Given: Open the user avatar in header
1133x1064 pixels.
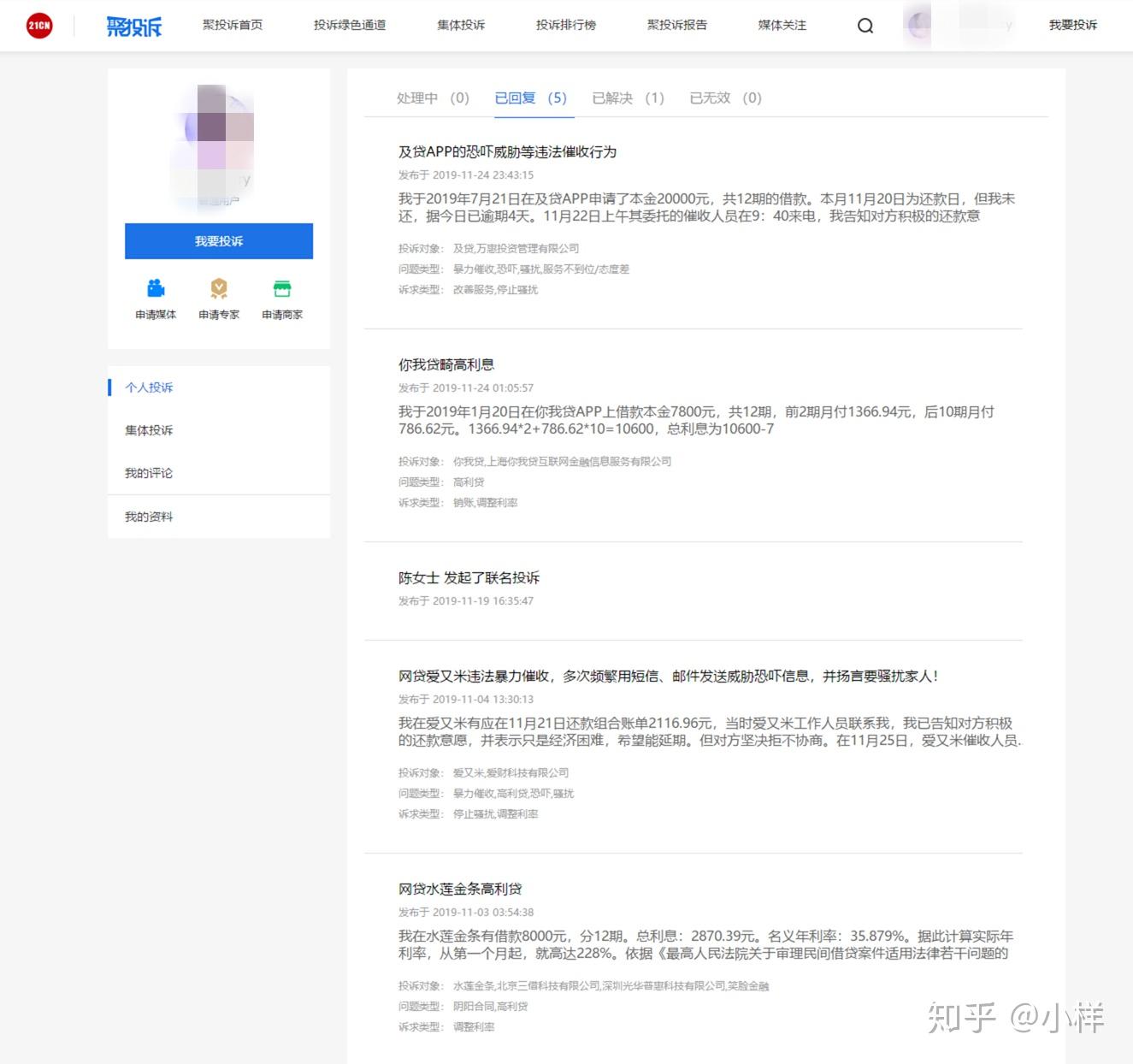Looking at the screenshot, I should 918,26.
